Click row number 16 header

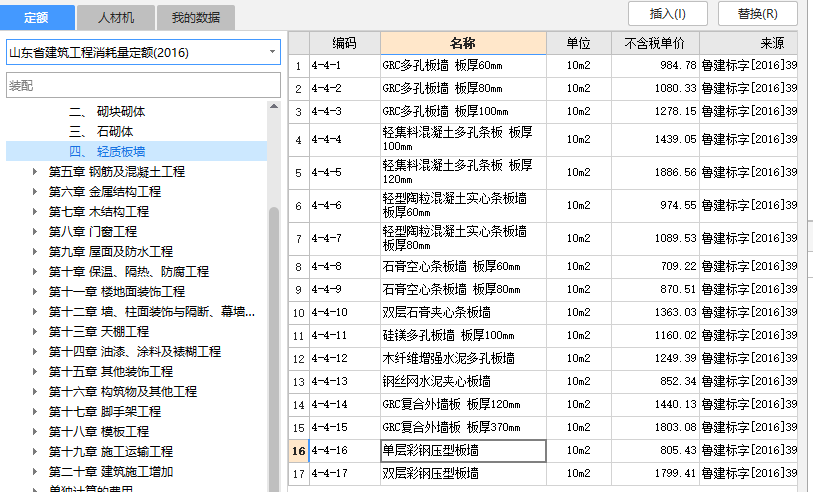(299, 451)
